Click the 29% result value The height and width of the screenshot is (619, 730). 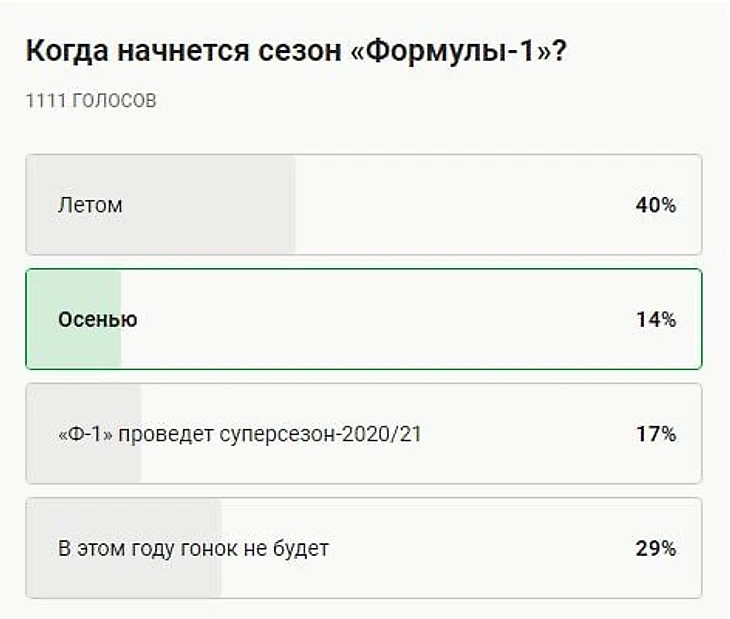point(656,549)
